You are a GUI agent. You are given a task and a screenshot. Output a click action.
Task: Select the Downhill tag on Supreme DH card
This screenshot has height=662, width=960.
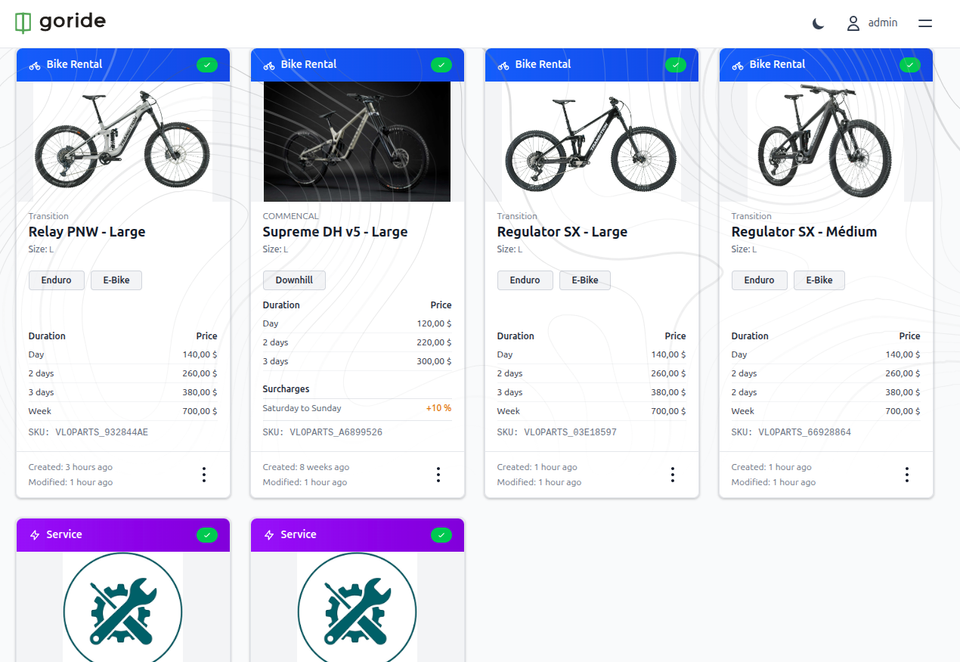click(294, 280)
